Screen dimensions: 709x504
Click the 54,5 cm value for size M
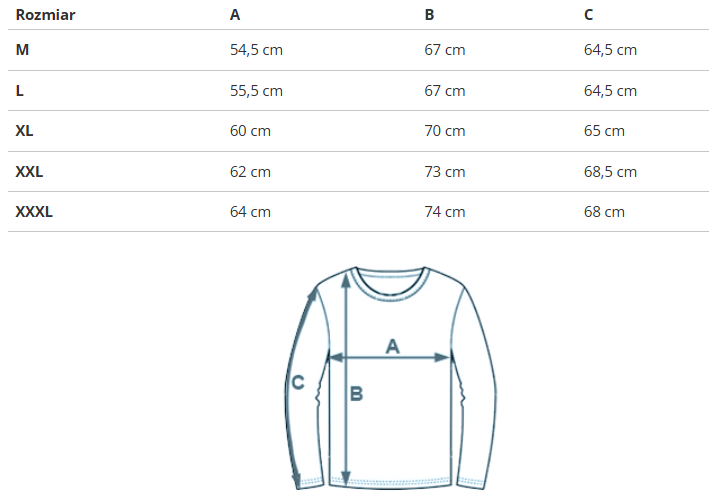tap(256, 50)
